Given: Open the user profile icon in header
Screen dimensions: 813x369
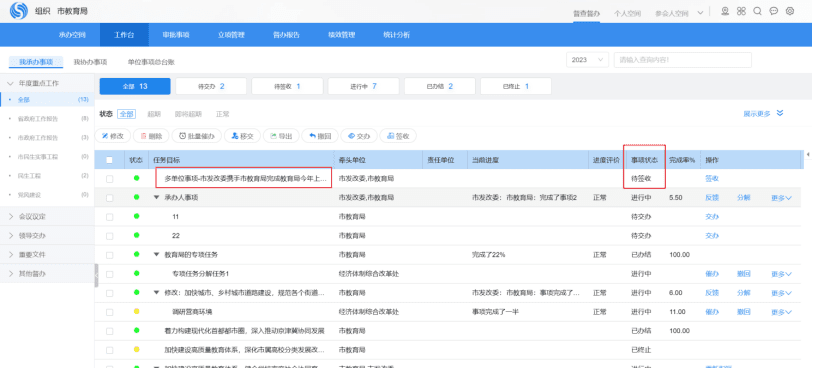Looking at the screenshot, I should 725,11.
